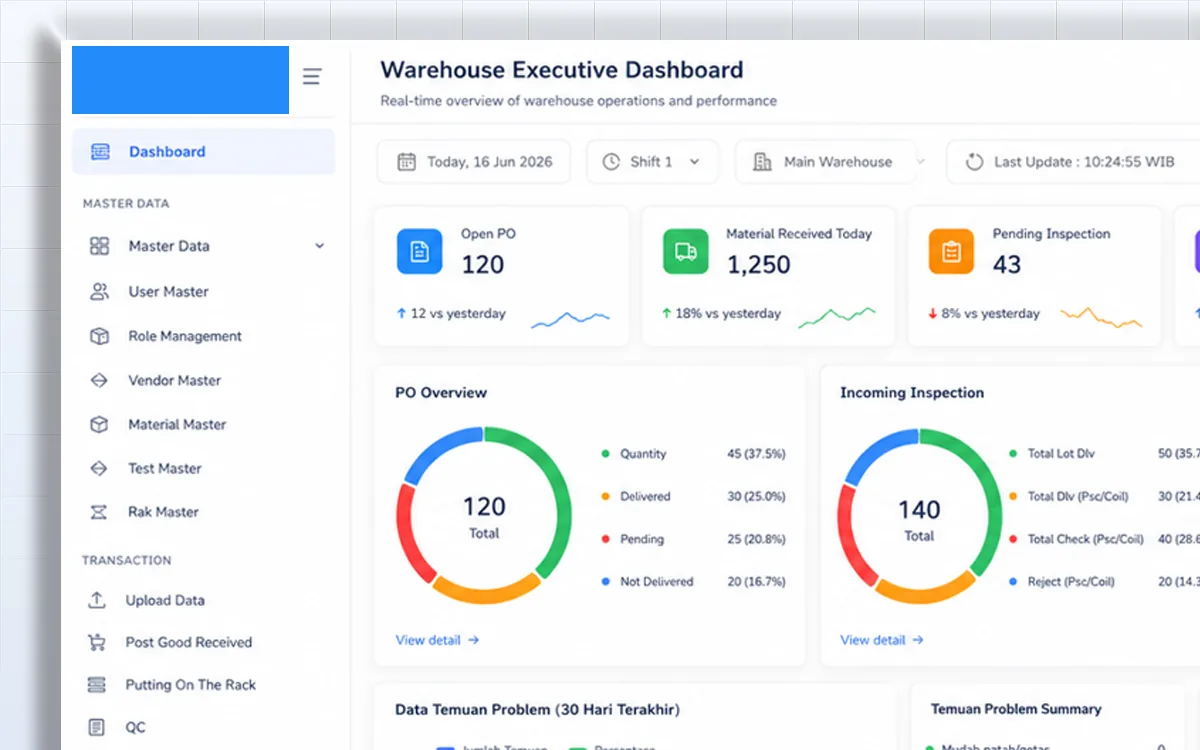Screen dimensions: 1200x750
Task: Click the Role Management cube icon
Action: click(x=99, y=336)
